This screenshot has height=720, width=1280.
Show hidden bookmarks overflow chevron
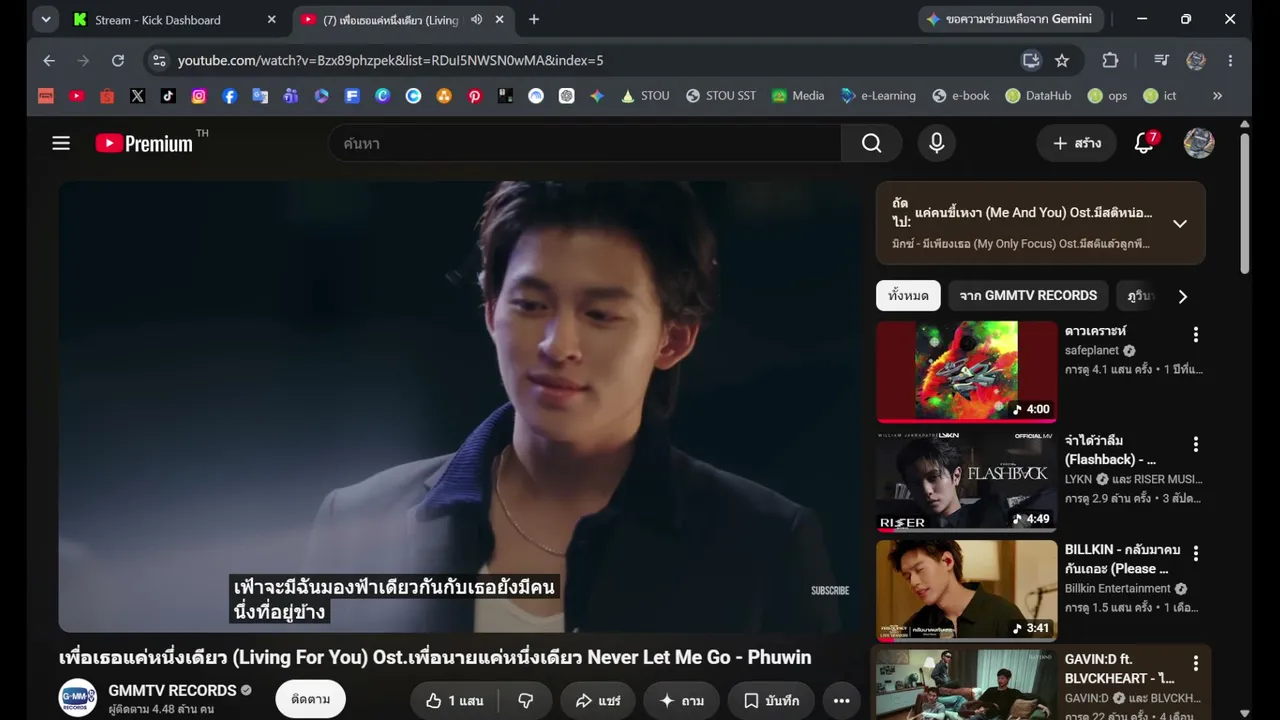click(x=1217, y=96)
